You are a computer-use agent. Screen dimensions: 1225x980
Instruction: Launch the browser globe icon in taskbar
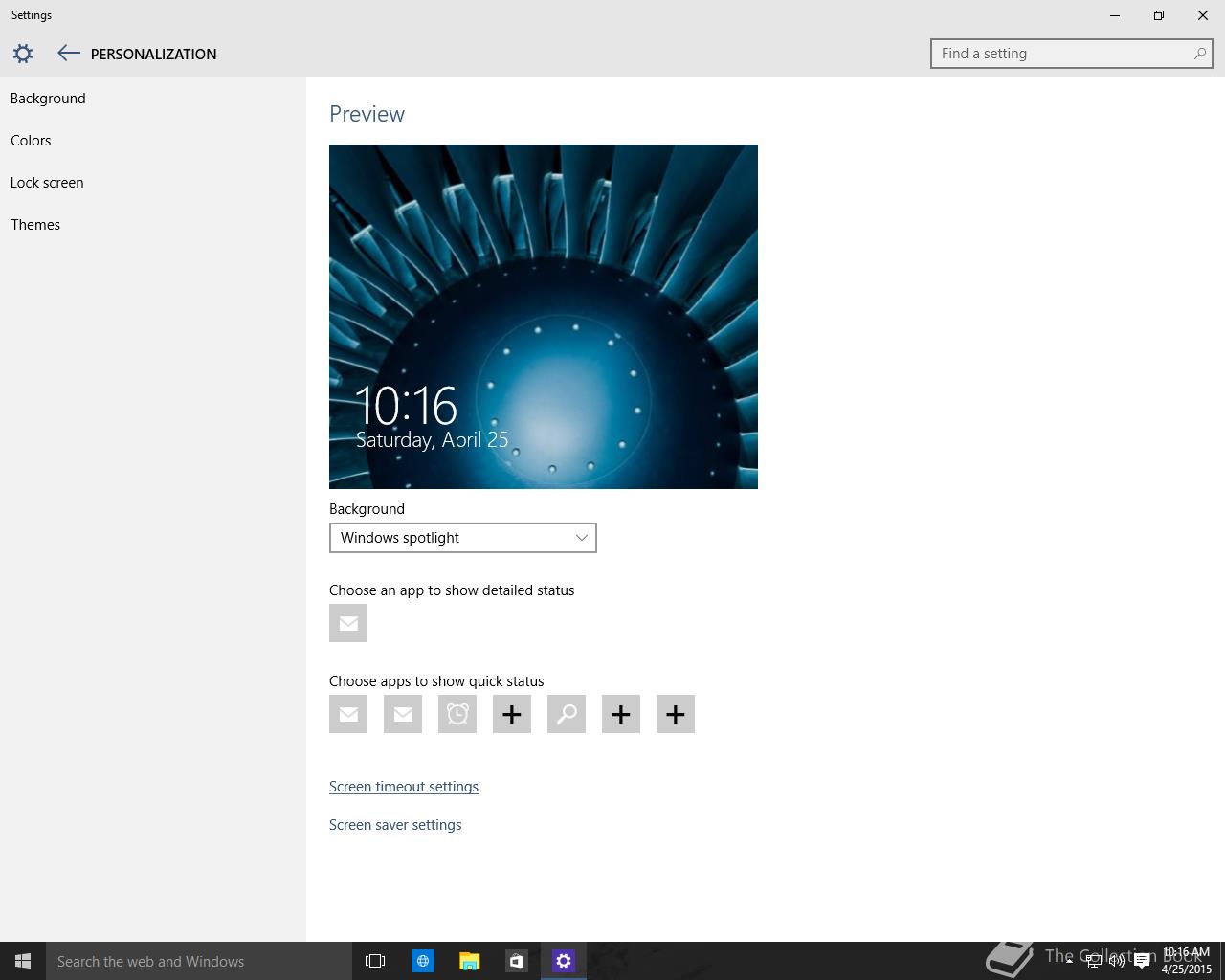[x=422, y=961]
